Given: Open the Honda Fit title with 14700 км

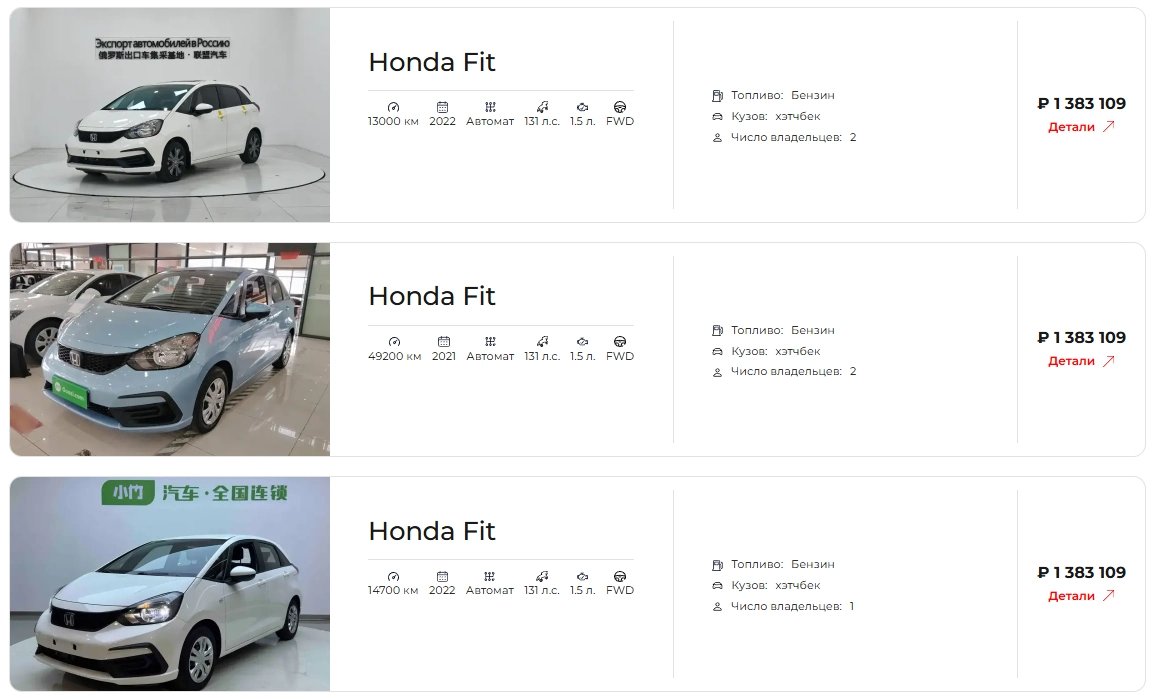Looking at the screenshot, I should [432, 531].
